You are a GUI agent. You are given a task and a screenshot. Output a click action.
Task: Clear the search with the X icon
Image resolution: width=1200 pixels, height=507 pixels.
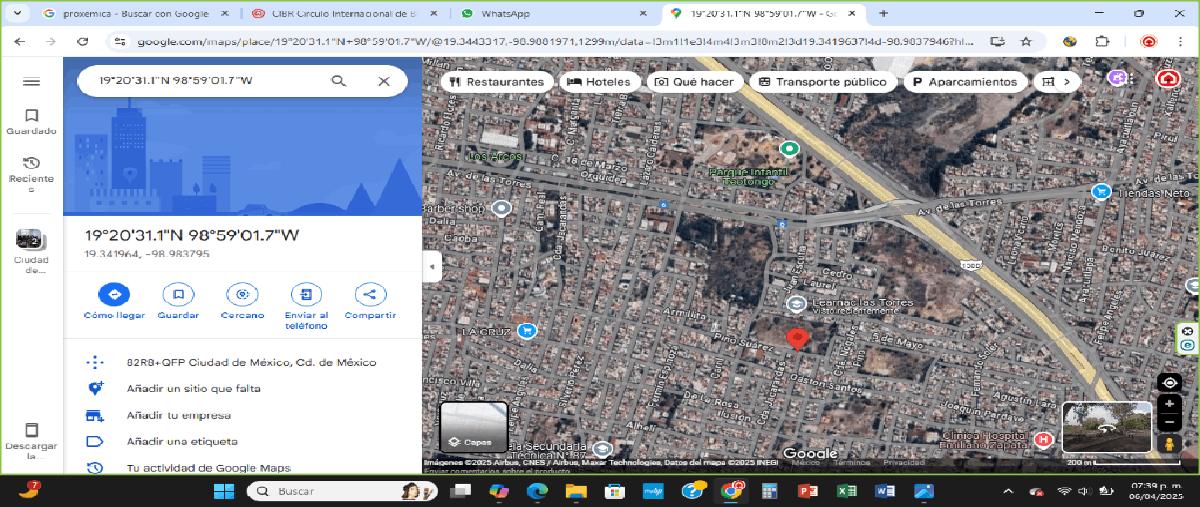coord(384,81)
